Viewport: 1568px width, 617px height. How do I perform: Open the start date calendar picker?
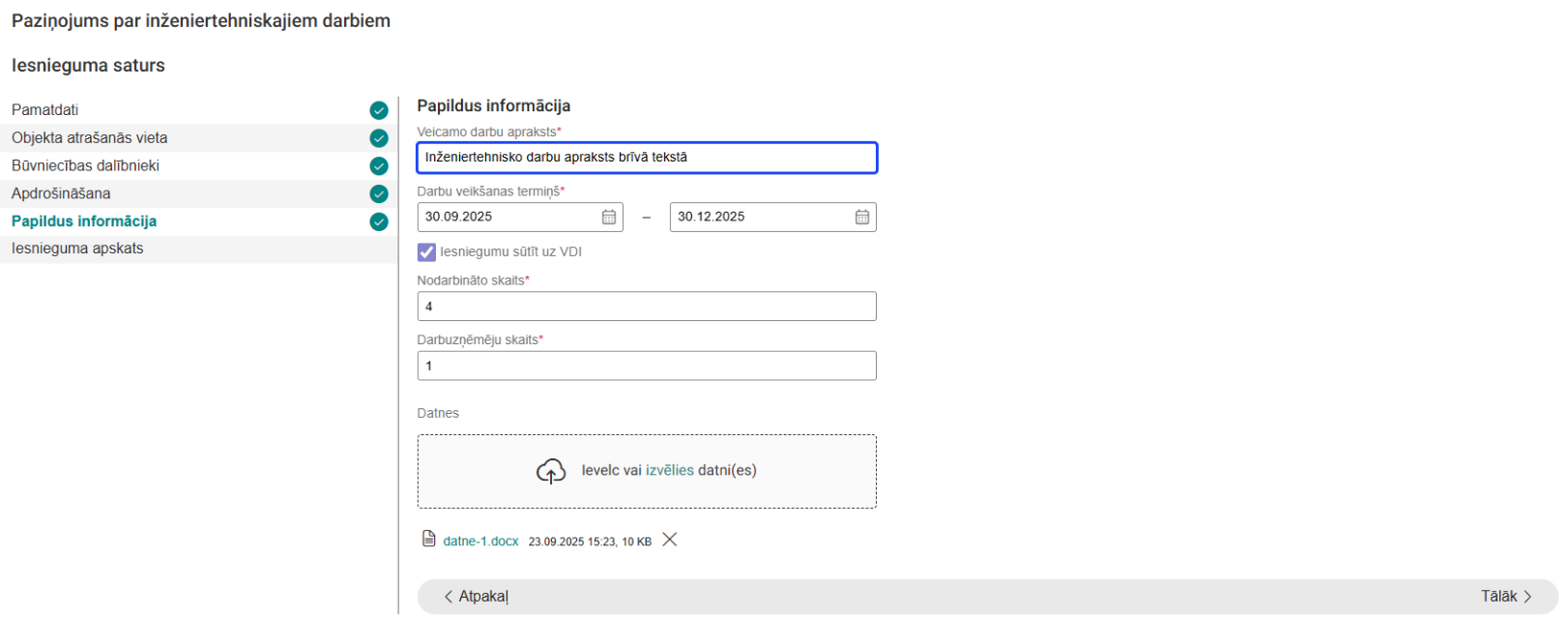tap(609, 218)
